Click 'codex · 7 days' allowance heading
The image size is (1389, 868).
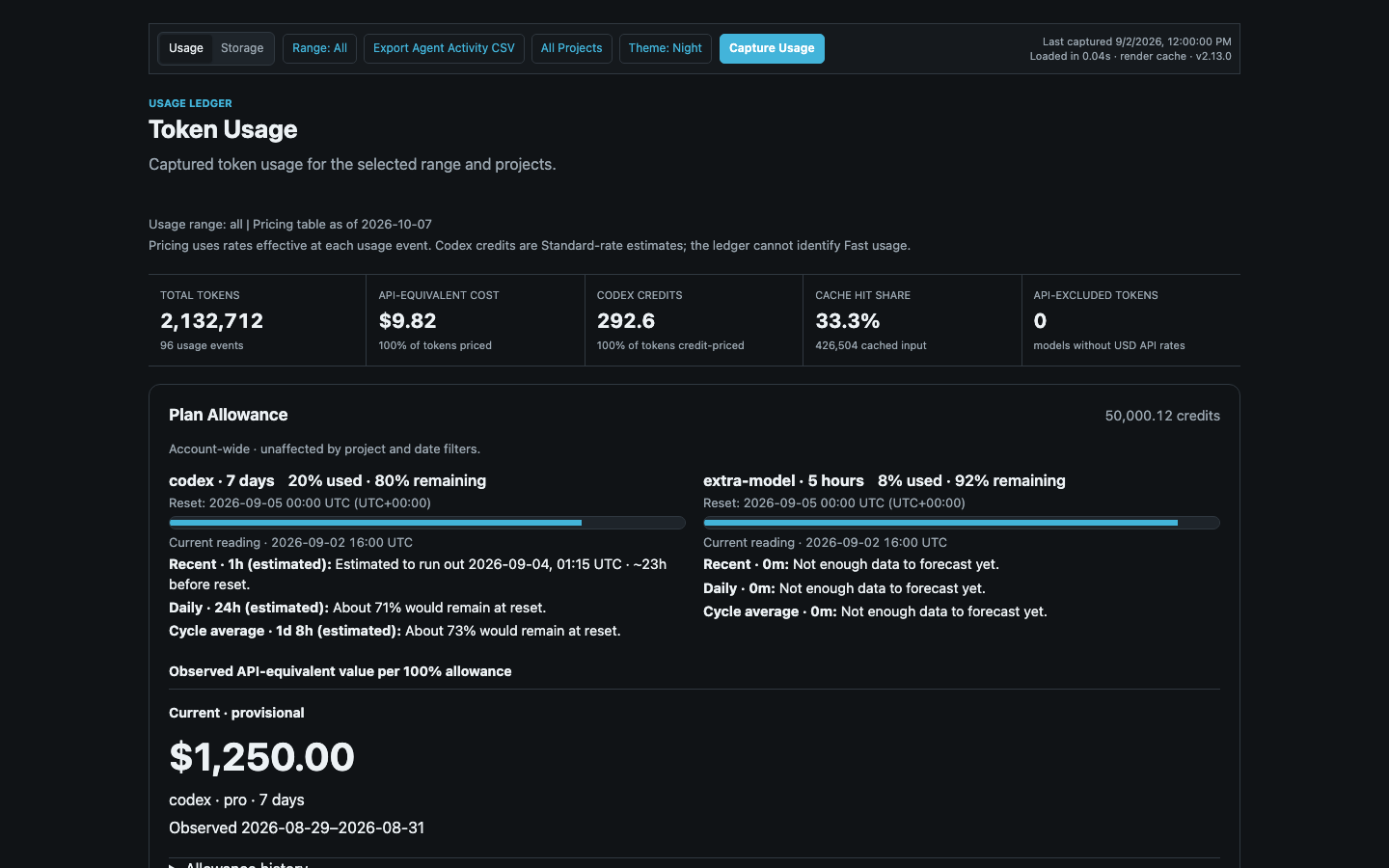pyautogui.click(x=222, y=480)
